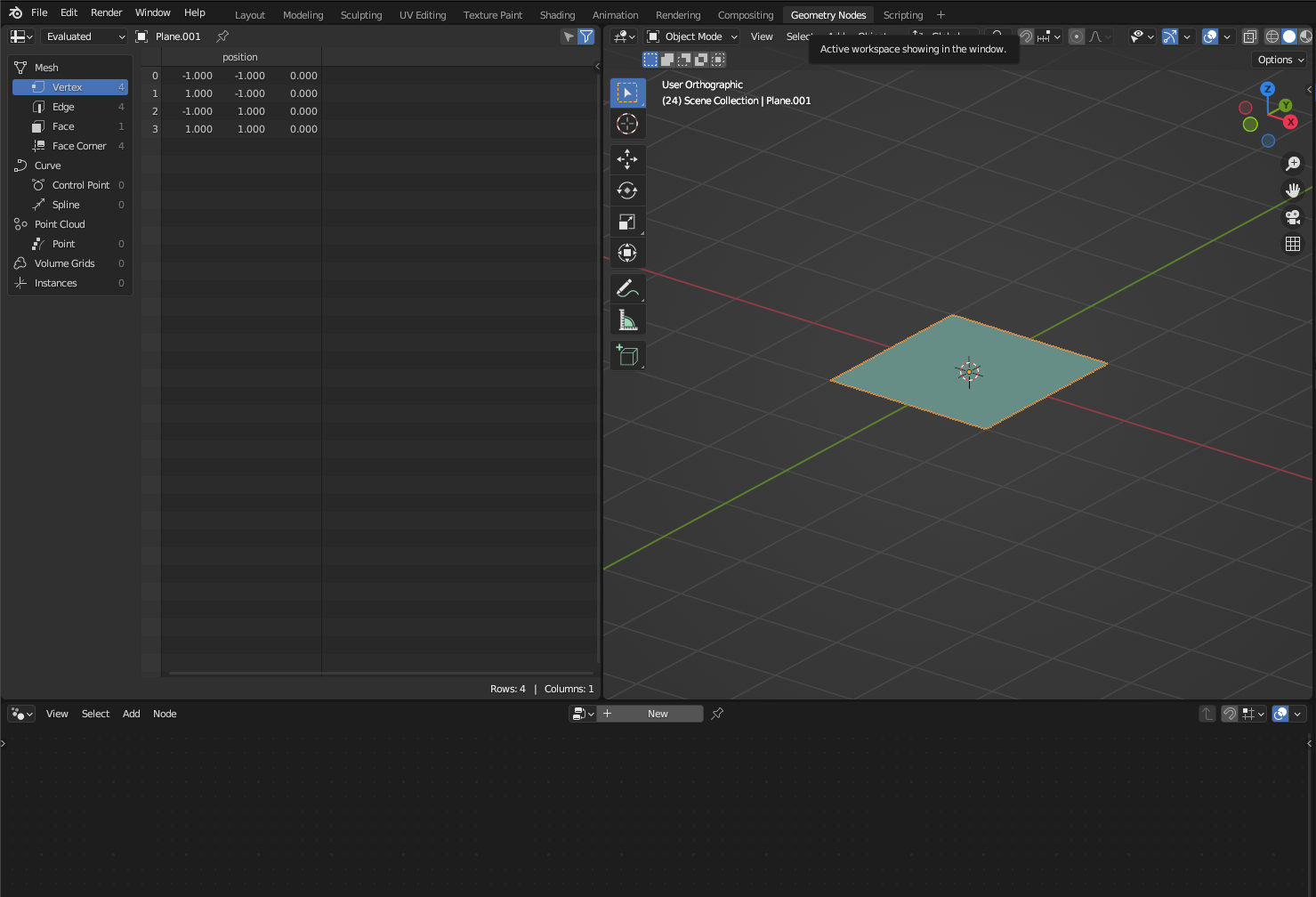Click the position column header
The height and width of the screenshot is (897, 1316).
coord(240,57)
